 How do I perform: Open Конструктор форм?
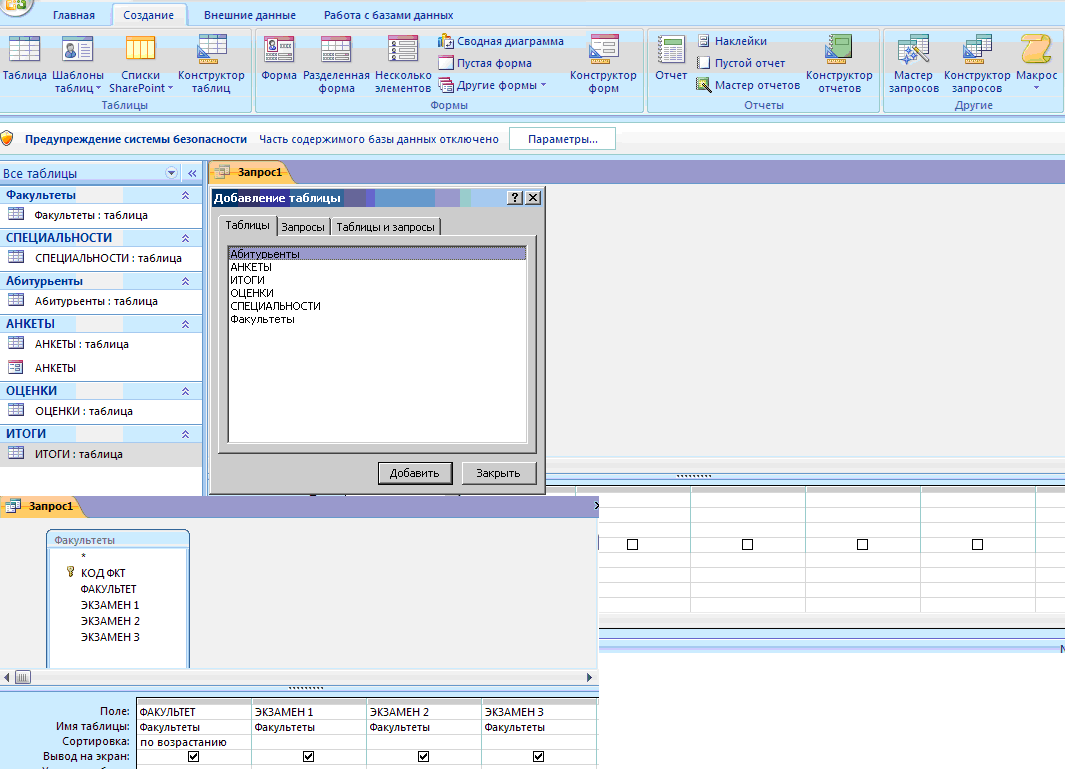pos(603,65)
